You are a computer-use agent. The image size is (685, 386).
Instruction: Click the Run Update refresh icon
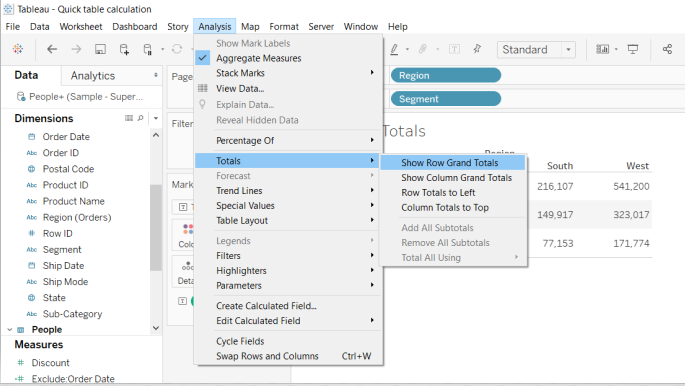tap(177, 49)
